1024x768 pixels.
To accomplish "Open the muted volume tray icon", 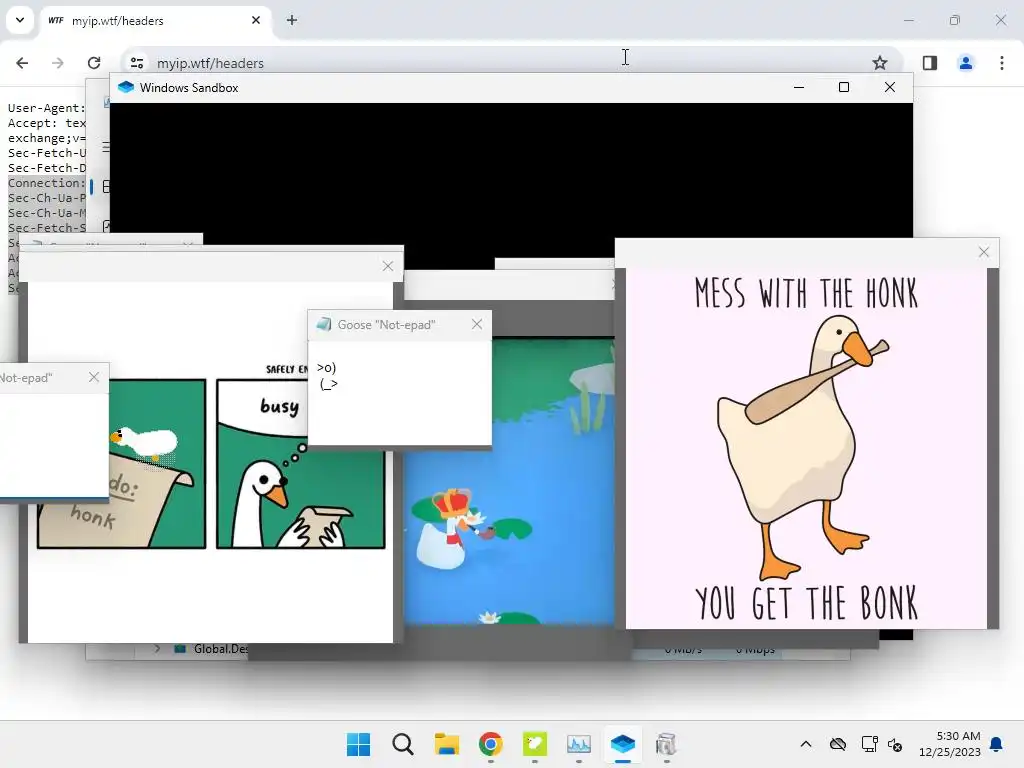I will (x=895, y=744).
